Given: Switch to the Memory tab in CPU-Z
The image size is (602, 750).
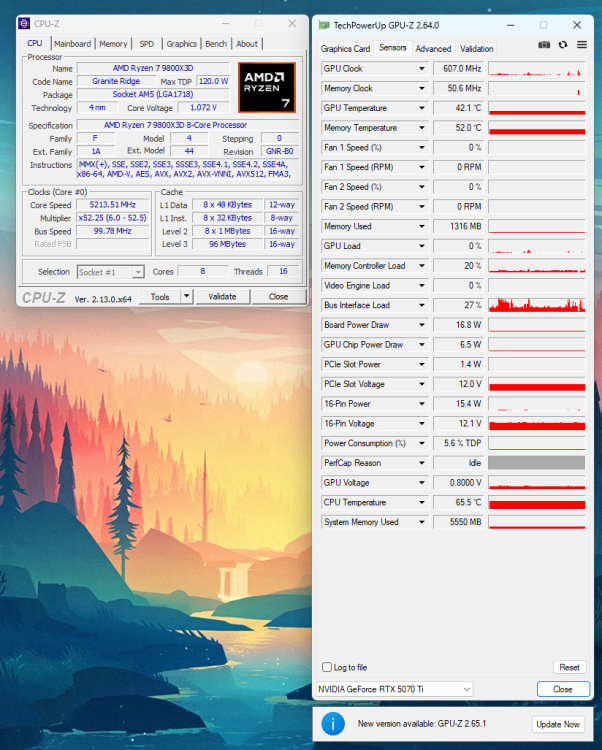Looking at the screenshot, I should (x=113, y=44).
